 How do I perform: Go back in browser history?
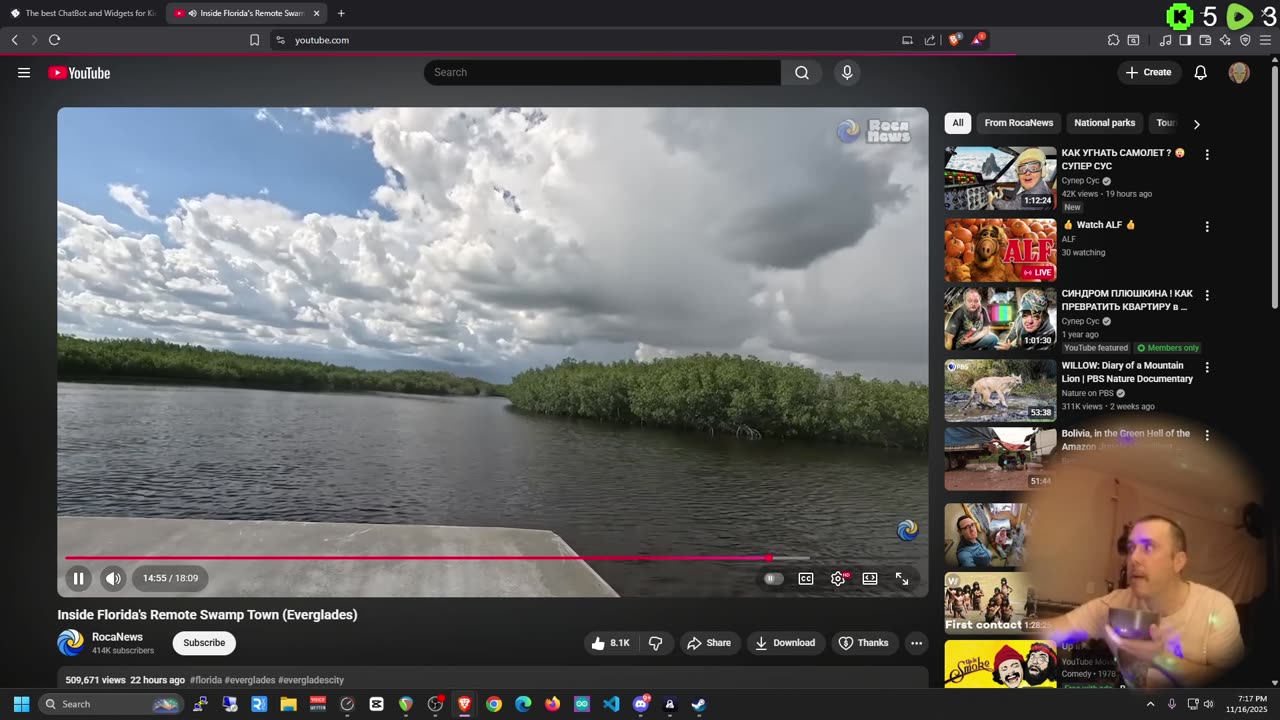click(x=14, y=40)
